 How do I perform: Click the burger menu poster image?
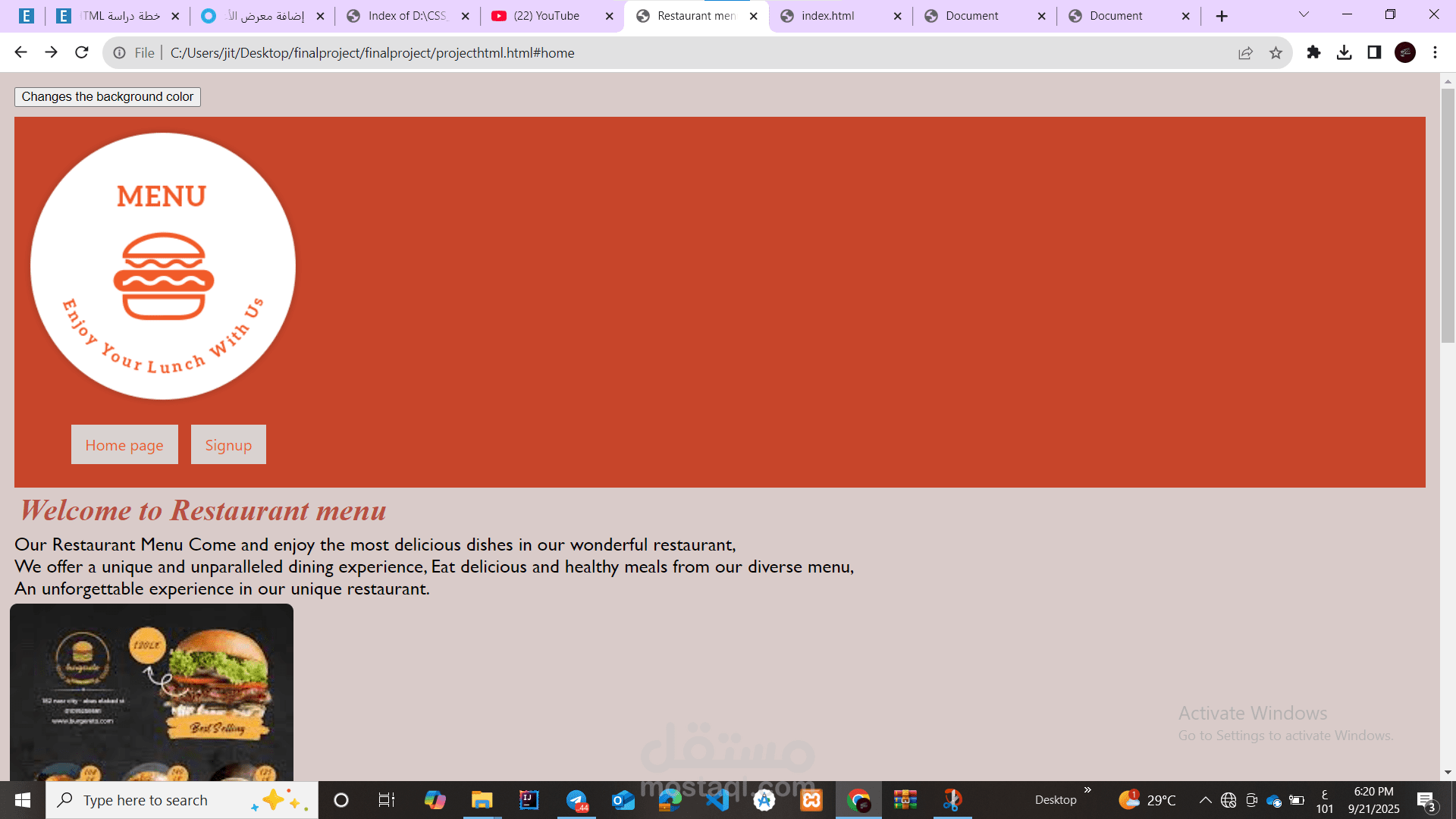click(152, 692)
